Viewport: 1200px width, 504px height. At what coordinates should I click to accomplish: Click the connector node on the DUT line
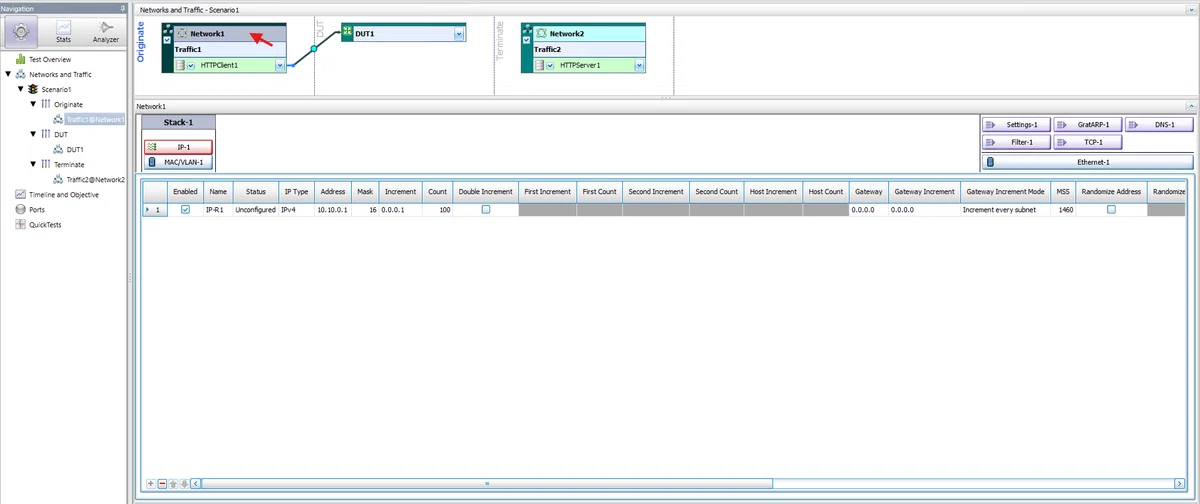tap(313, 48)
